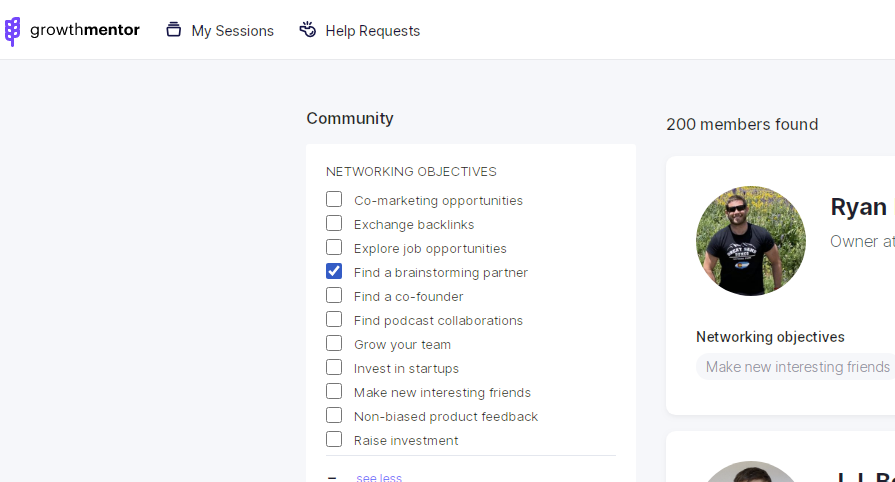The height and width of the screenshot is (482, 895).
Task: Check Non-biased product feedback option
Action: point(334,415)
